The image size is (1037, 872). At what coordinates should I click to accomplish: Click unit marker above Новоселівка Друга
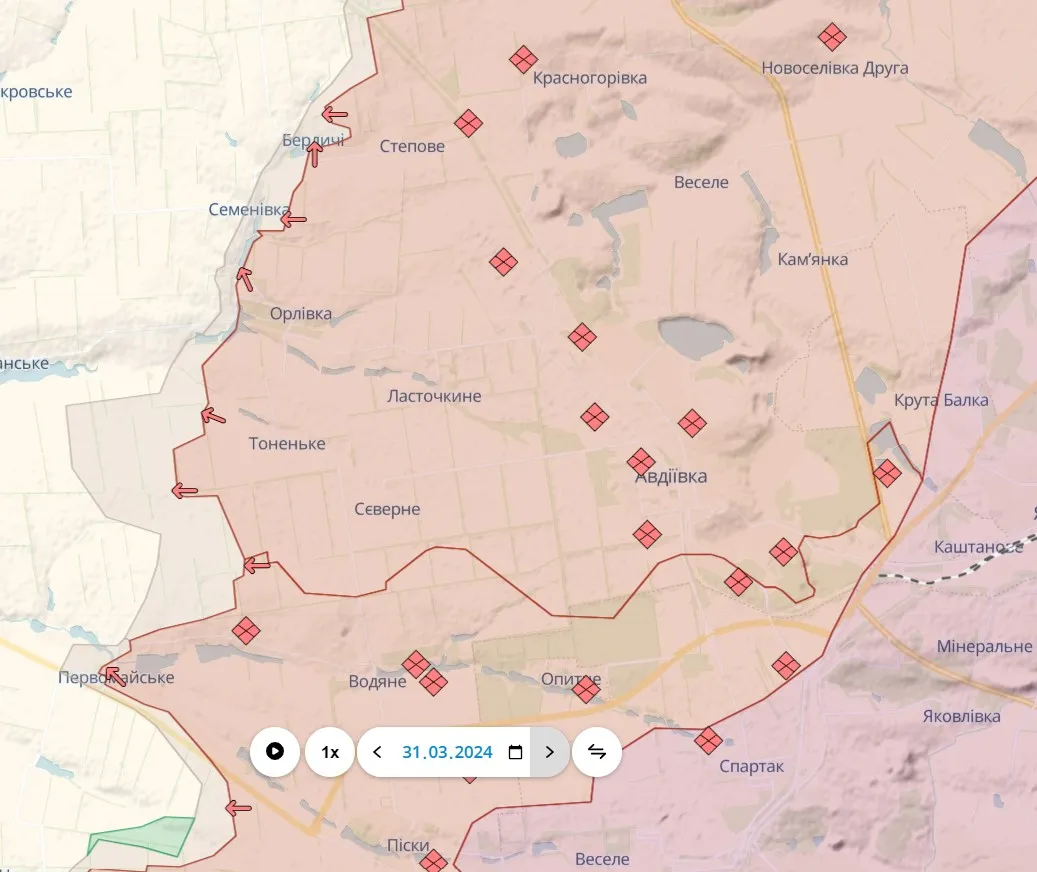pyautogui.click(x=832, y=38)
